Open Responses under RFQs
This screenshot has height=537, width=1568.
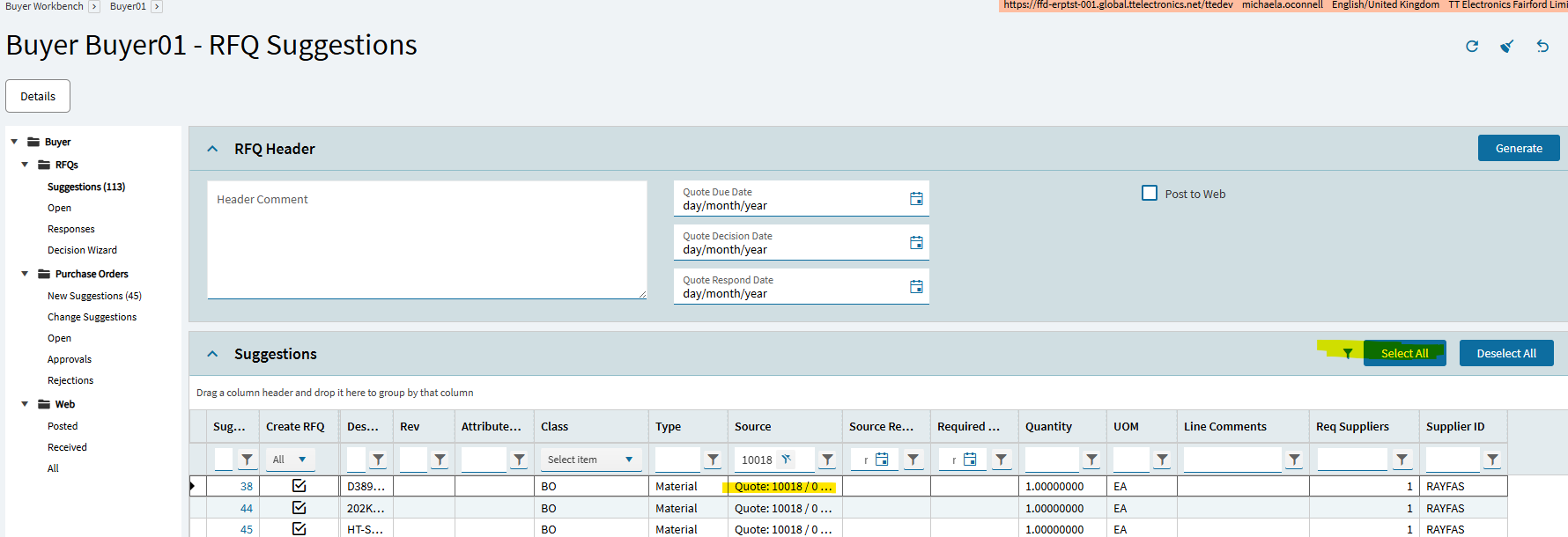[x=71, y=229]
